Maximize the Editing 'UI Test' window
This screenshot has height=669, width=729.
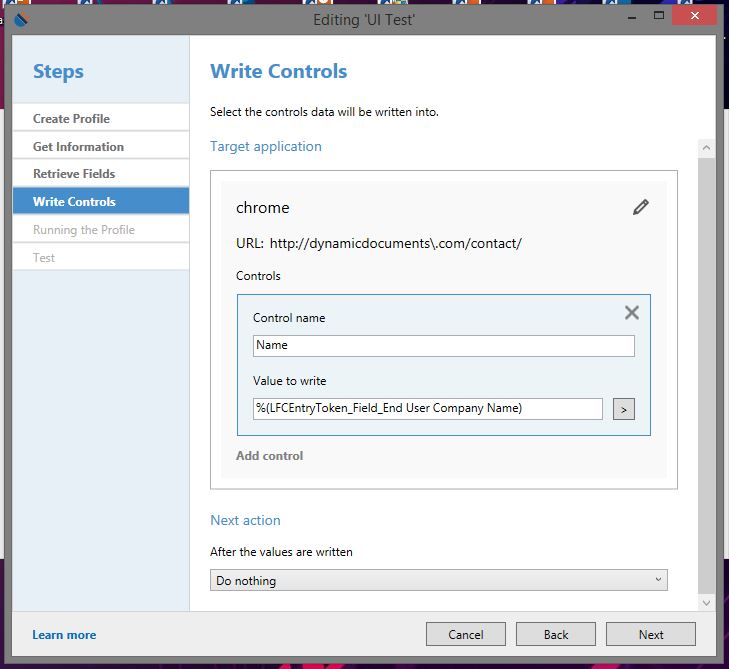coord(659,16)
